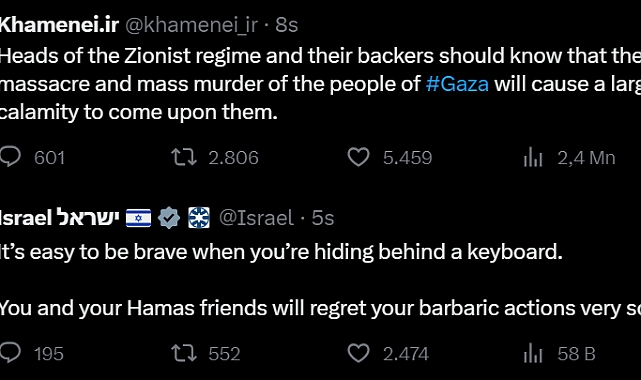Open Israel ישראל display name profile
Image resolution: width=641 pixels, height=380 pixels.
(x=59, y=217)
